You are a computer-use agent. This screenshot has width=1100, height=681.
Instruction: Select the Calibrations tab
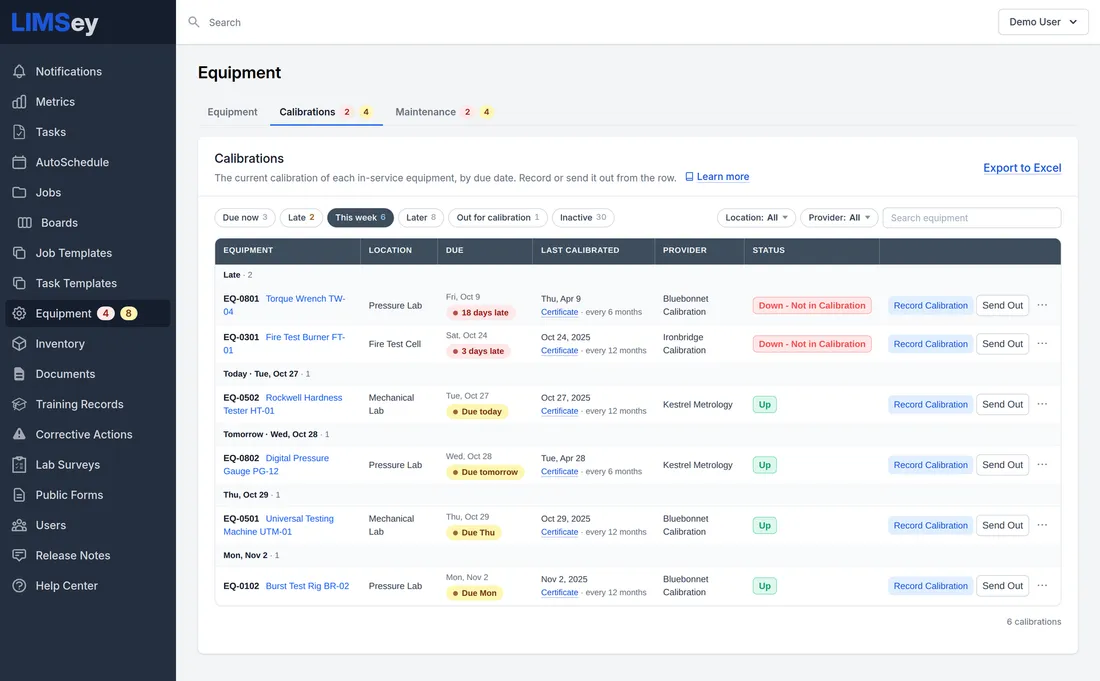(326, 112)
